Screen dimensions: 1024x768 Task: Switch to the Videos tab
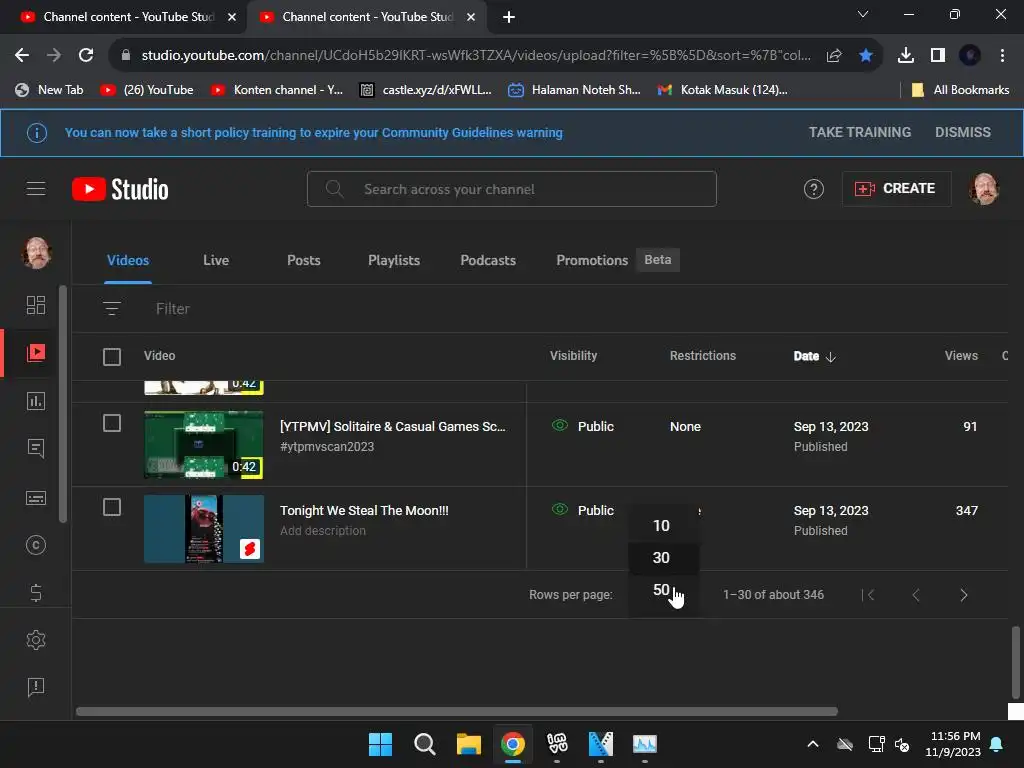[x=128, y=260]
